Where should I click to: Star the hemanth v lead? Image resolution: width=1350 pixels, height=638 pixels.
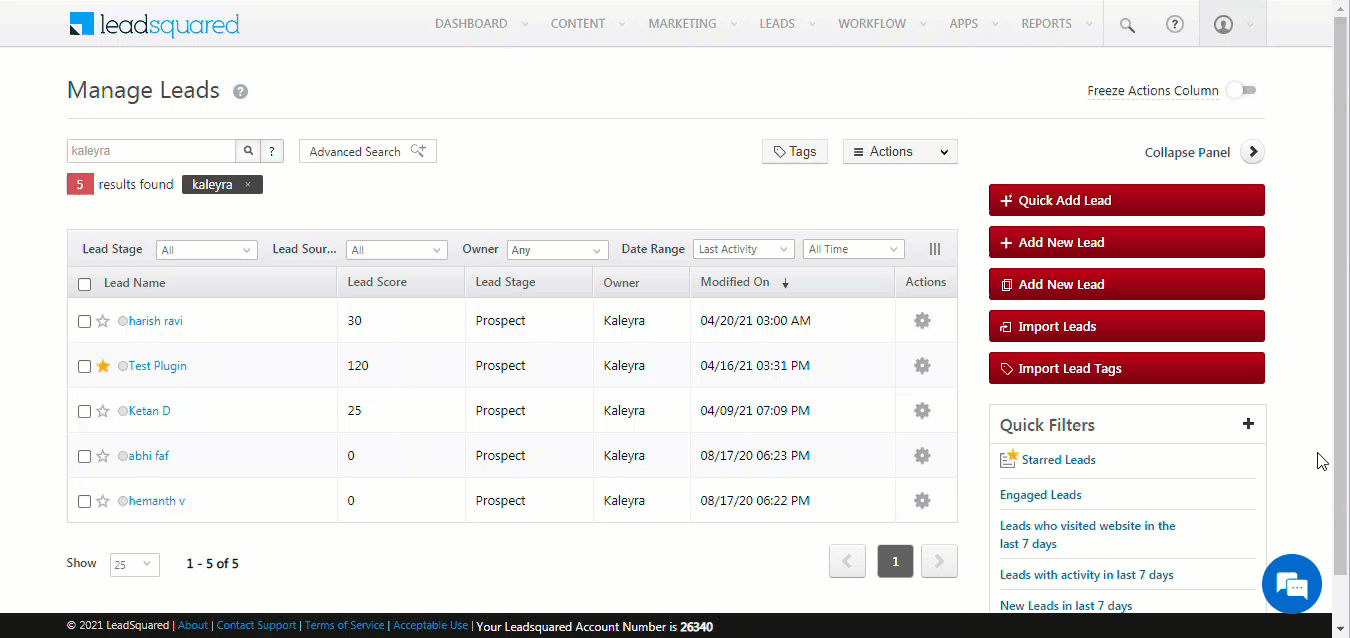103,501
